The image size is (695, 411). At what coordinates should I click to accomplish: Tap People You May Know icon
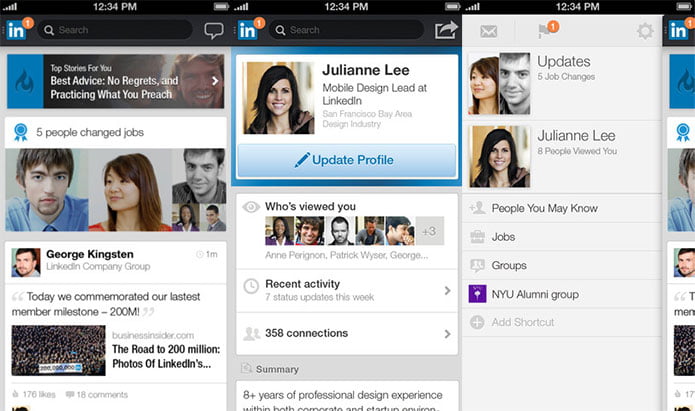tap(477, 208)
